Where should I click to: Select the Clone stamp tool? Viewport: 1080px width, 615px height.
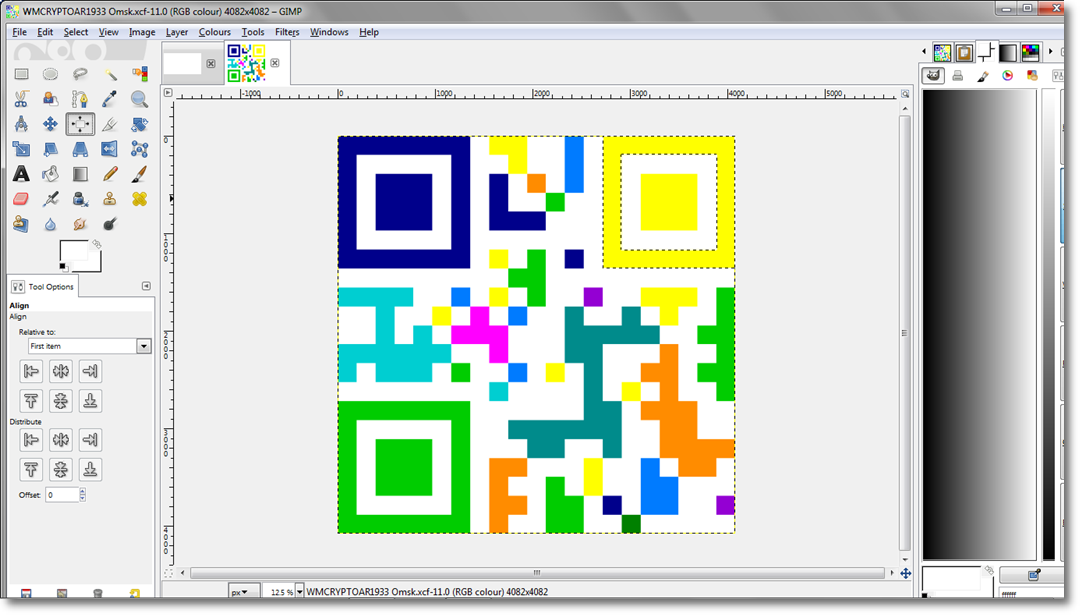click(110, 199)
